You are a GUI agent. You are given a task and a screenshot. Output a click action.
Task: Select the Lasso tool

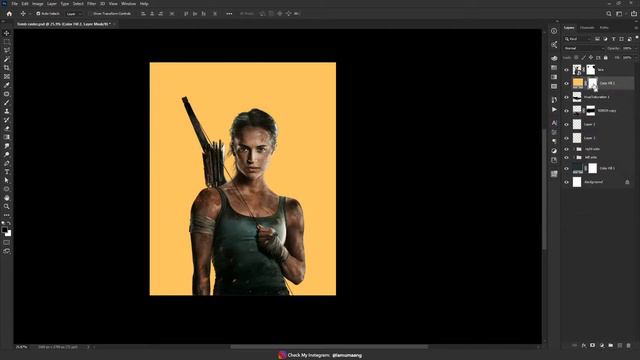[x=7, y=50]
